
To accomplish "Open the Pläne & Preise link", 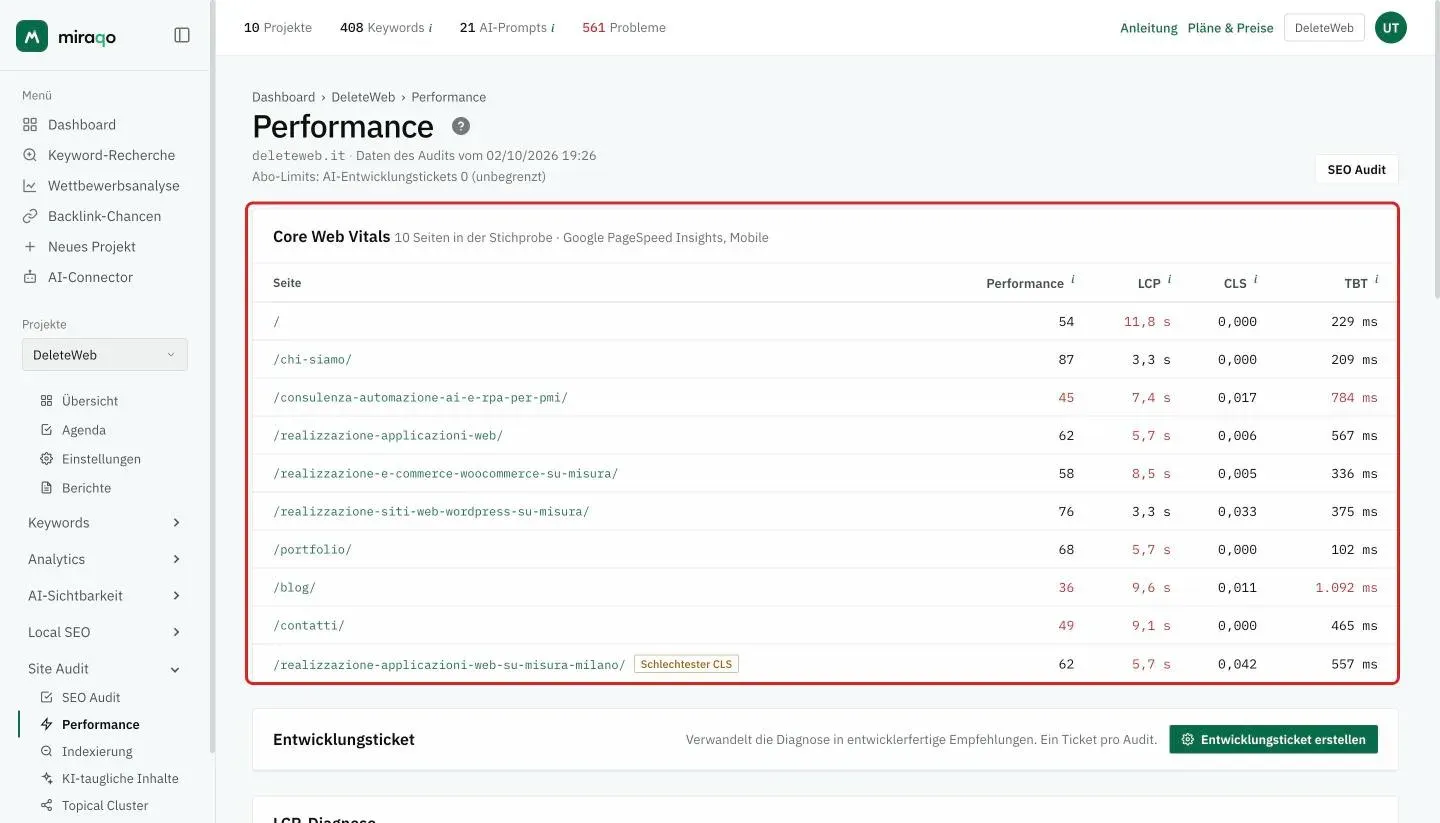I will click(x=1230, y=28).
